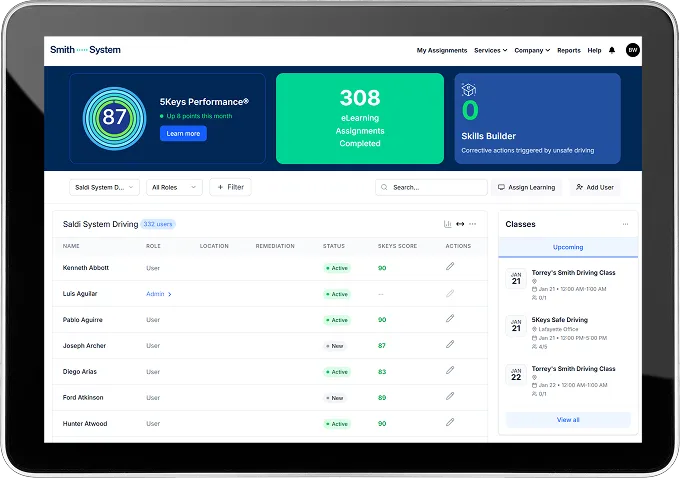The image size is (680, 478).
Task: Open Torrey's Smith Driving Class on Jan 22
Action: coord(573,369)
